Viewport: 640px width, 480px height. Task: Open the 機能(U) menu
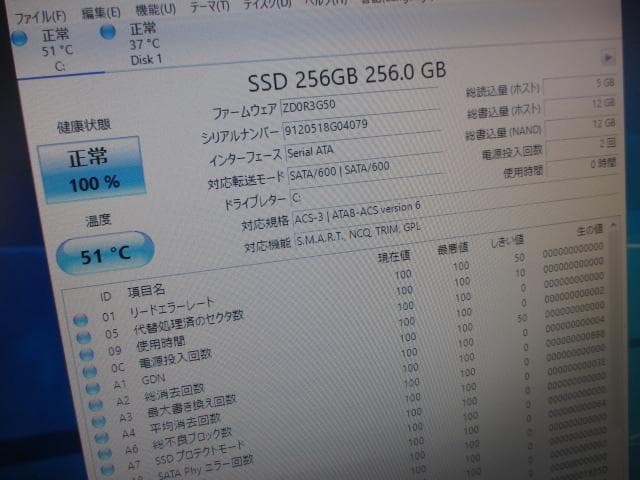pos(156,9)
